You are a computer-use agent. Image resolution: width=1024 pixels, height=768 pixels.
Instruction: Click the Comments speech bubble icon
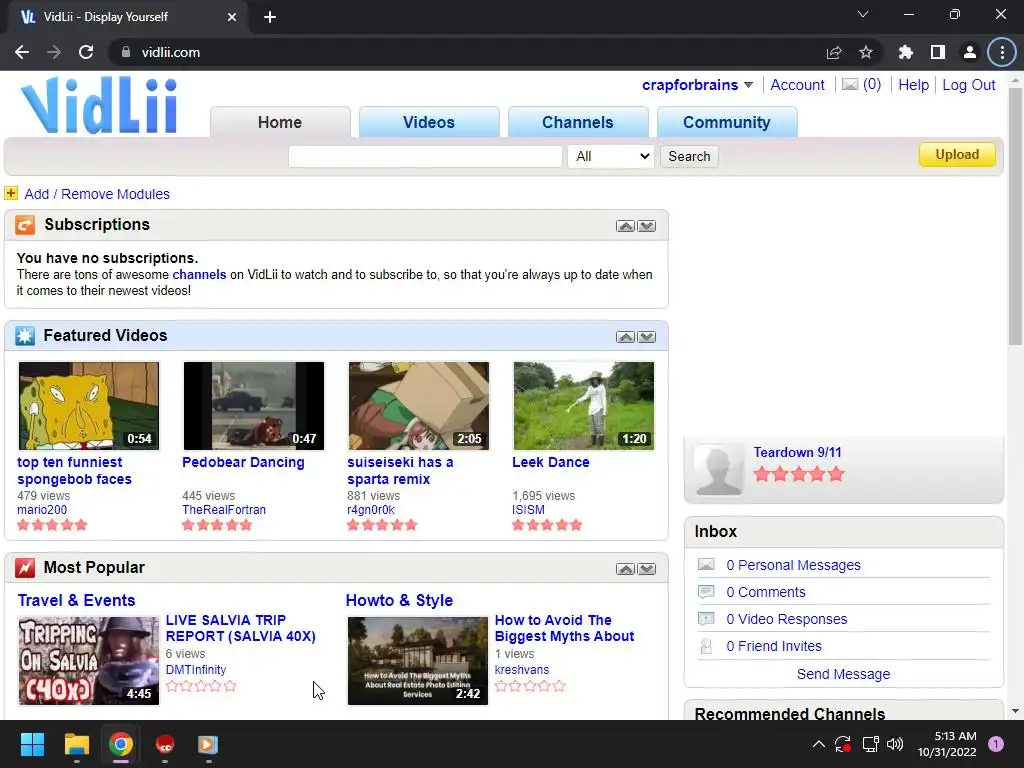706,592
